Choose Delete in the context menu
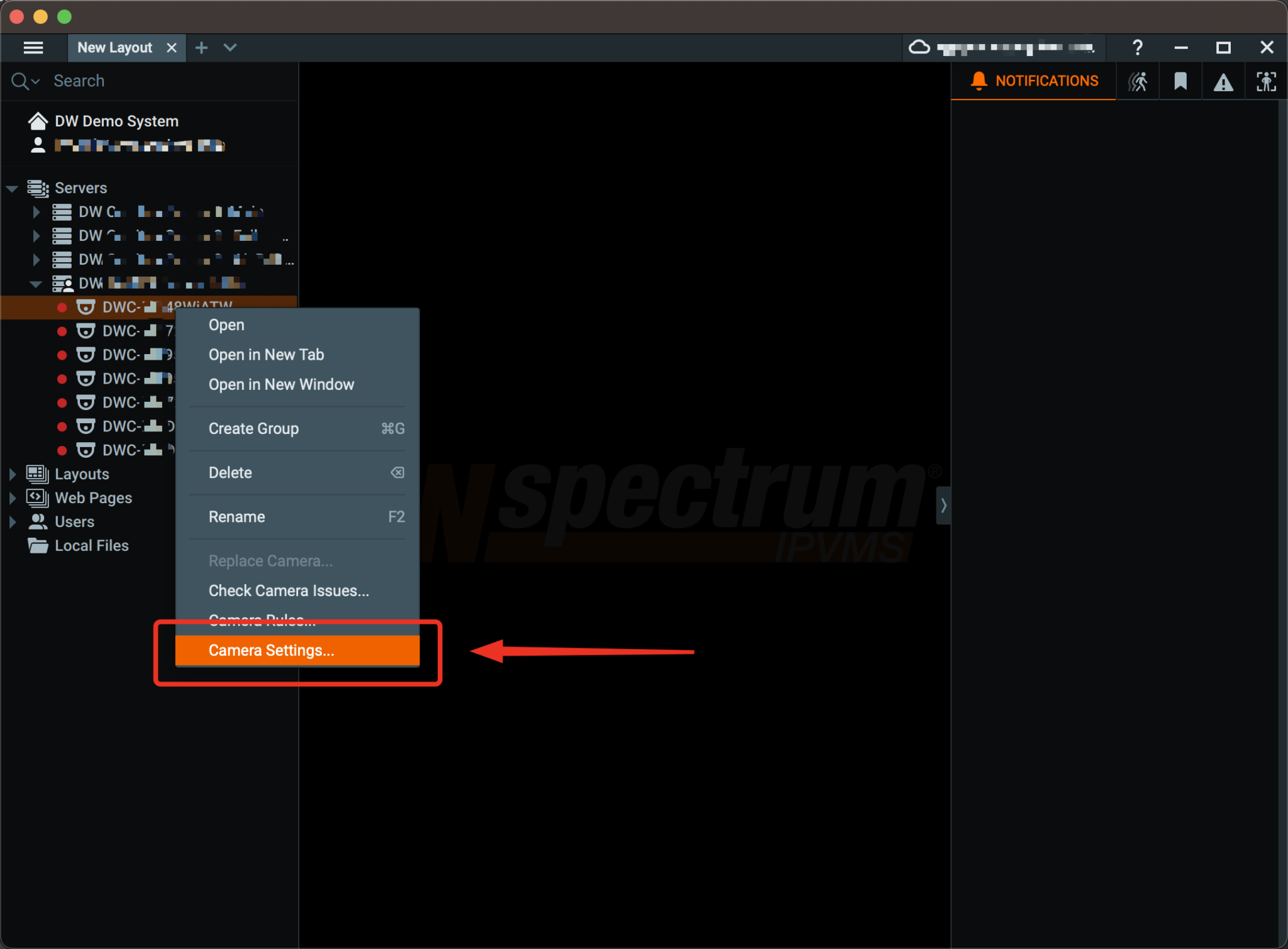 click(x=297, y=472)
